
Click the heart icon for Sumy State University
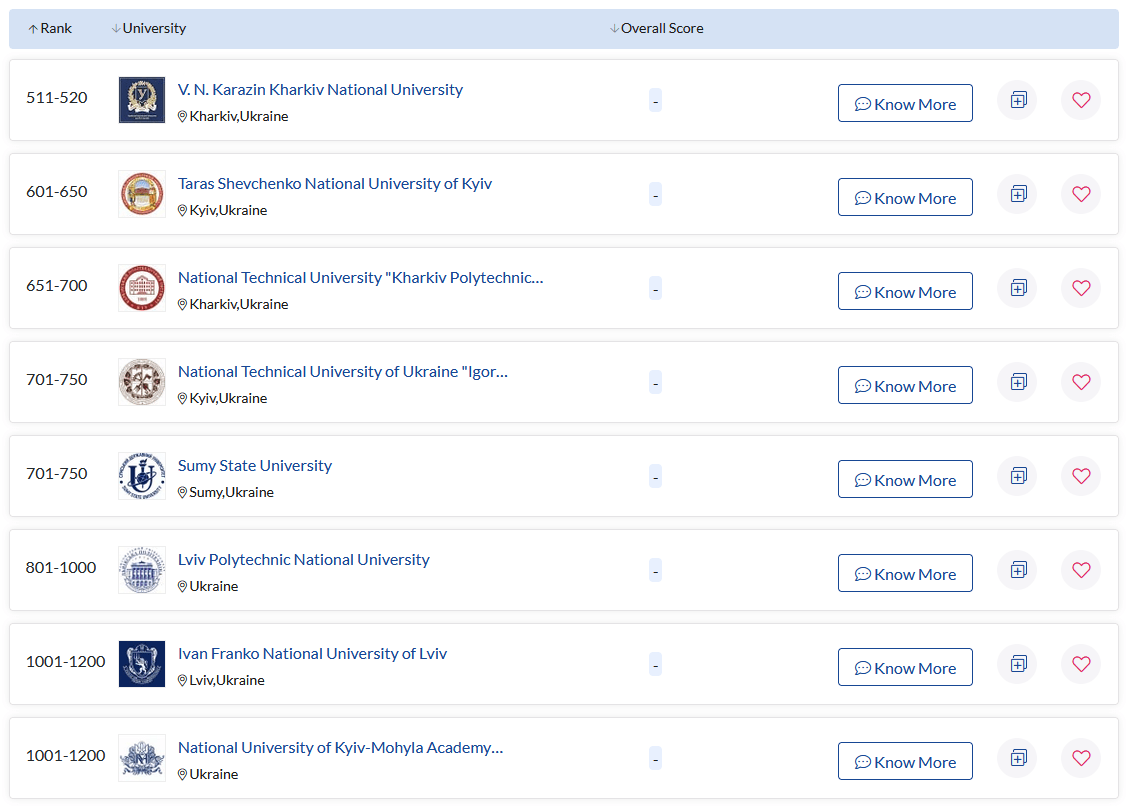[1081, 476]
